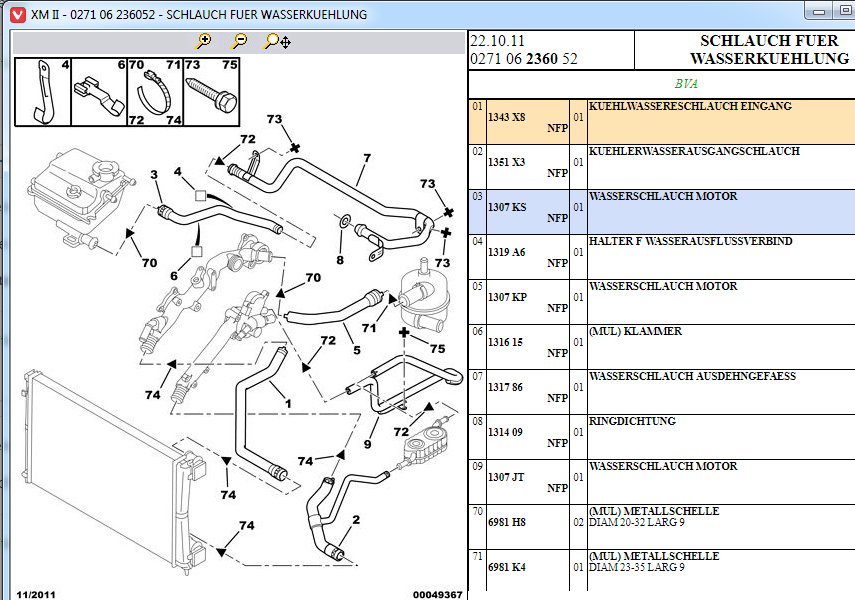Click callout number 9 on the diagram
The height and width of the screenshot is (600, 855).
(368, 445)
